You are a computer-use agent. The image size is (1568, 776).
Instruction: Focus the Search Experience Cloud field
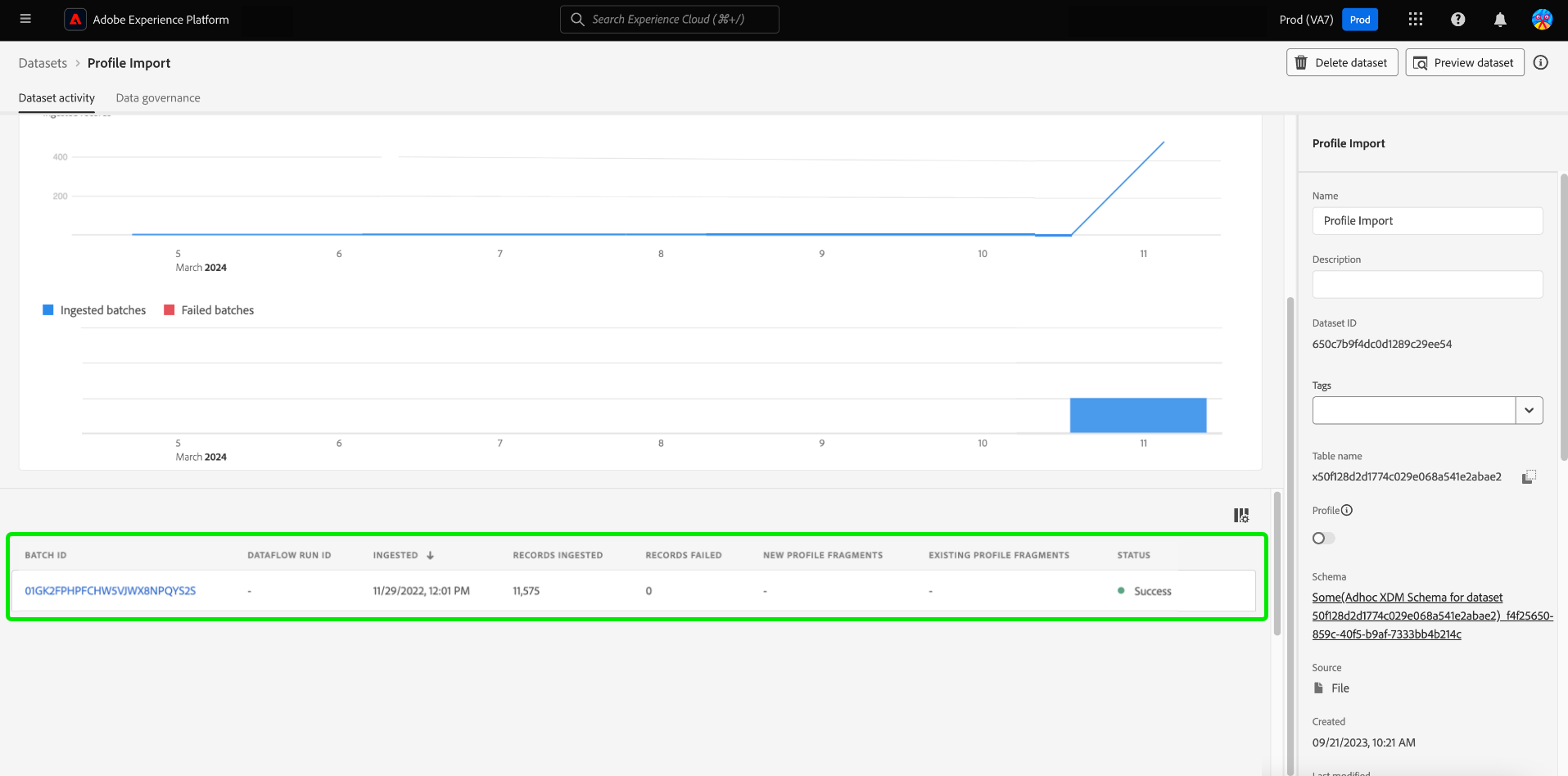point(669,20)
